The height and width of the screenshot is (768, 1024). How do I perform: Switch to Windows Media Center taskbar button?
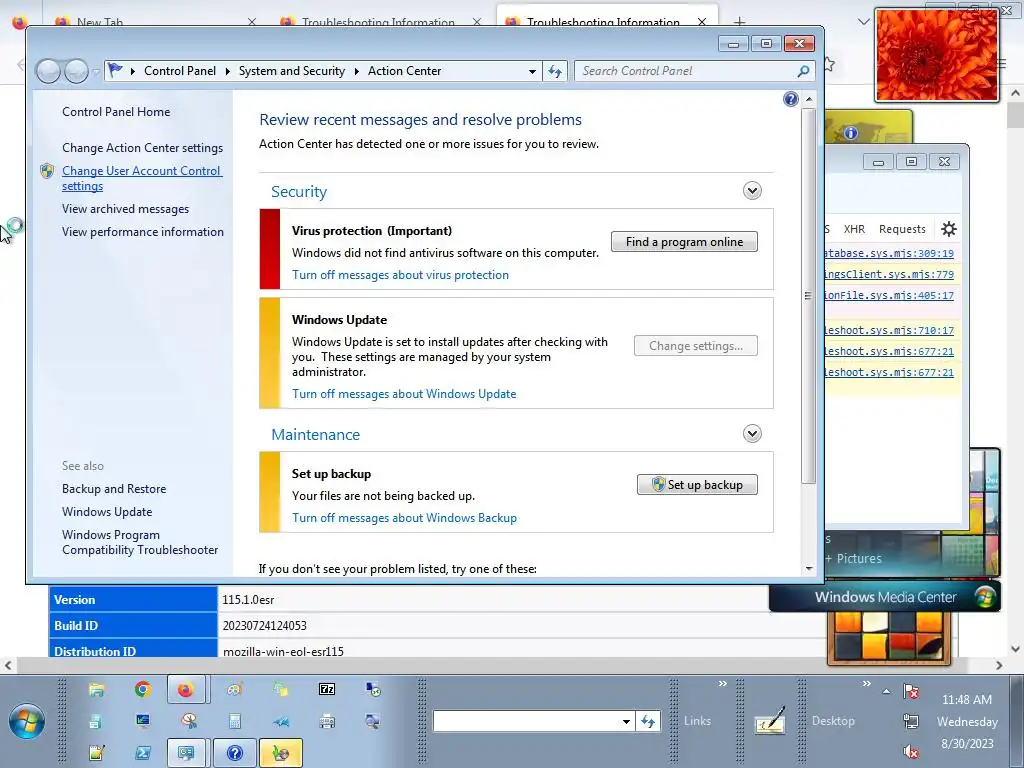(x=281, y=753)
